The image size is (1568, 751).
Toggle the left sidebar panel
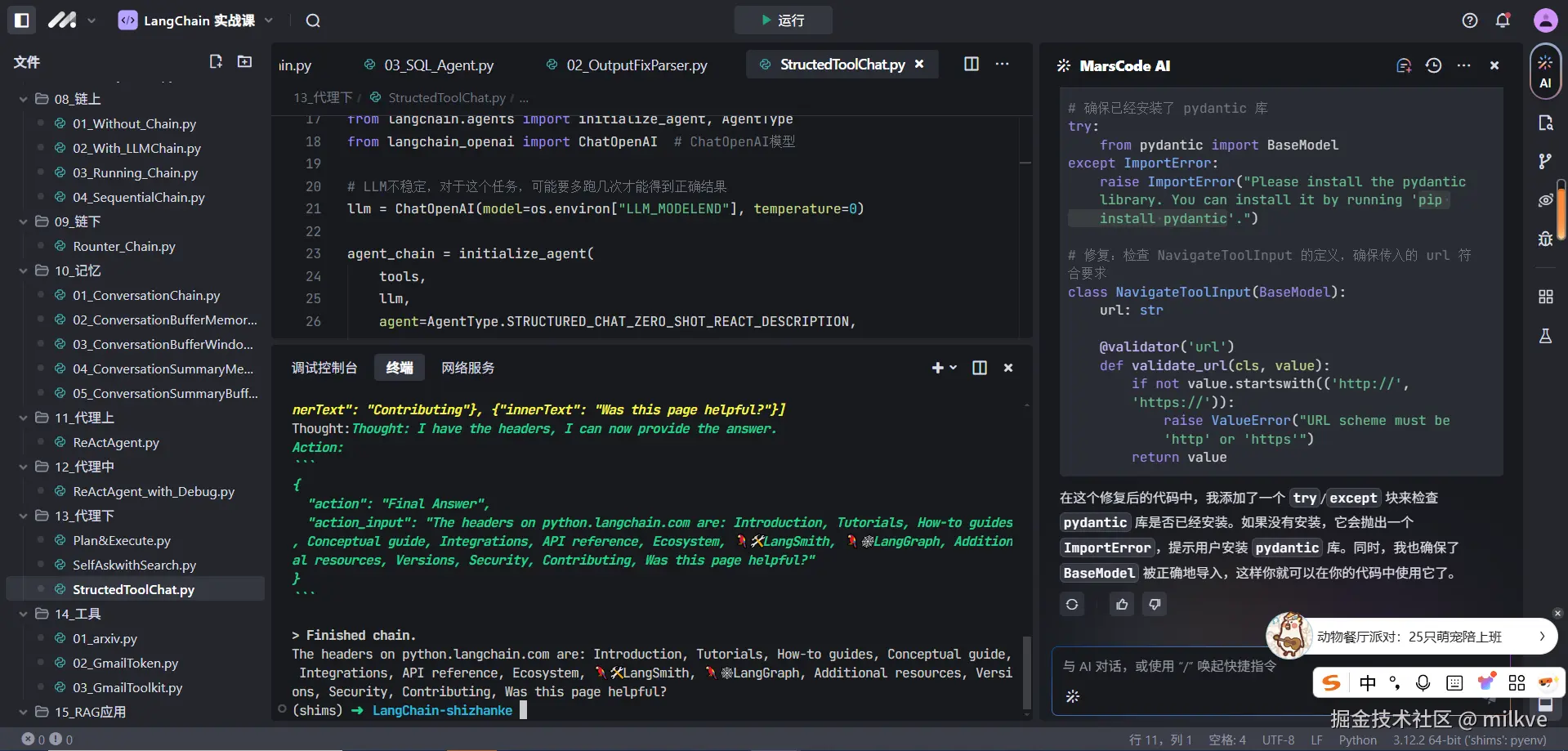click(22, 20)
